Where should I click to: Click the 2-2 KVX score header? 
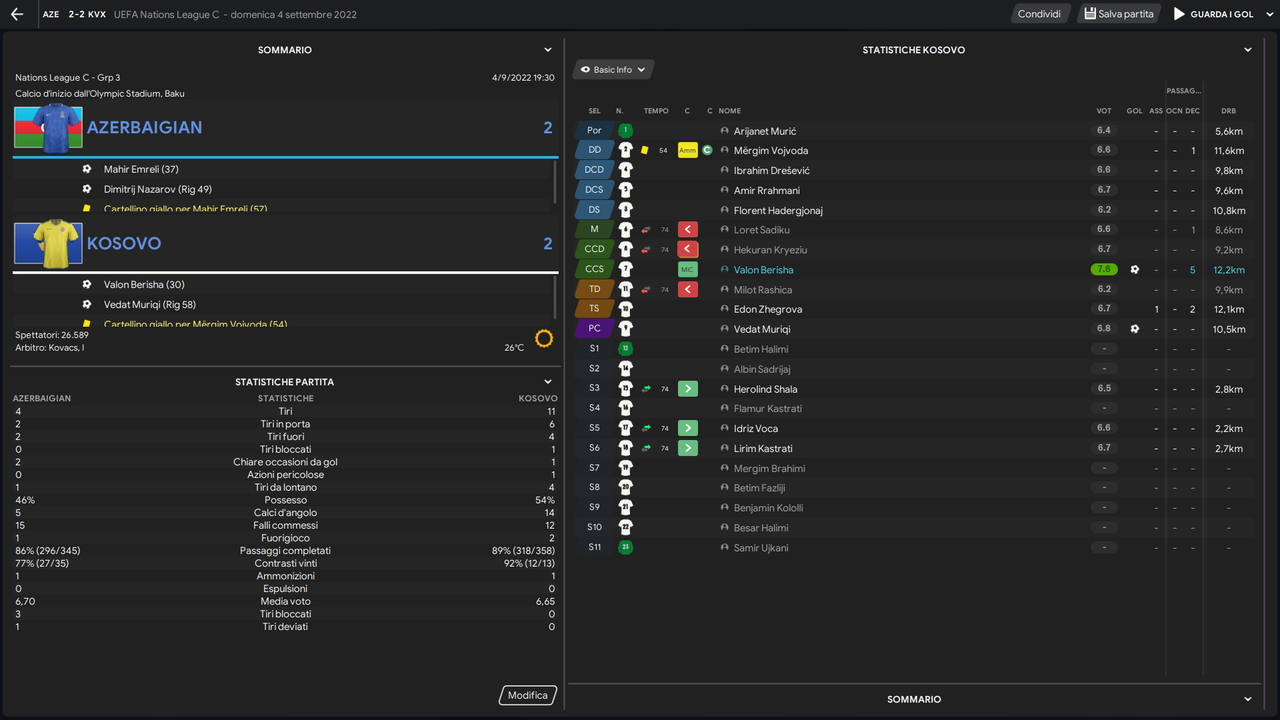click(87, 14)
